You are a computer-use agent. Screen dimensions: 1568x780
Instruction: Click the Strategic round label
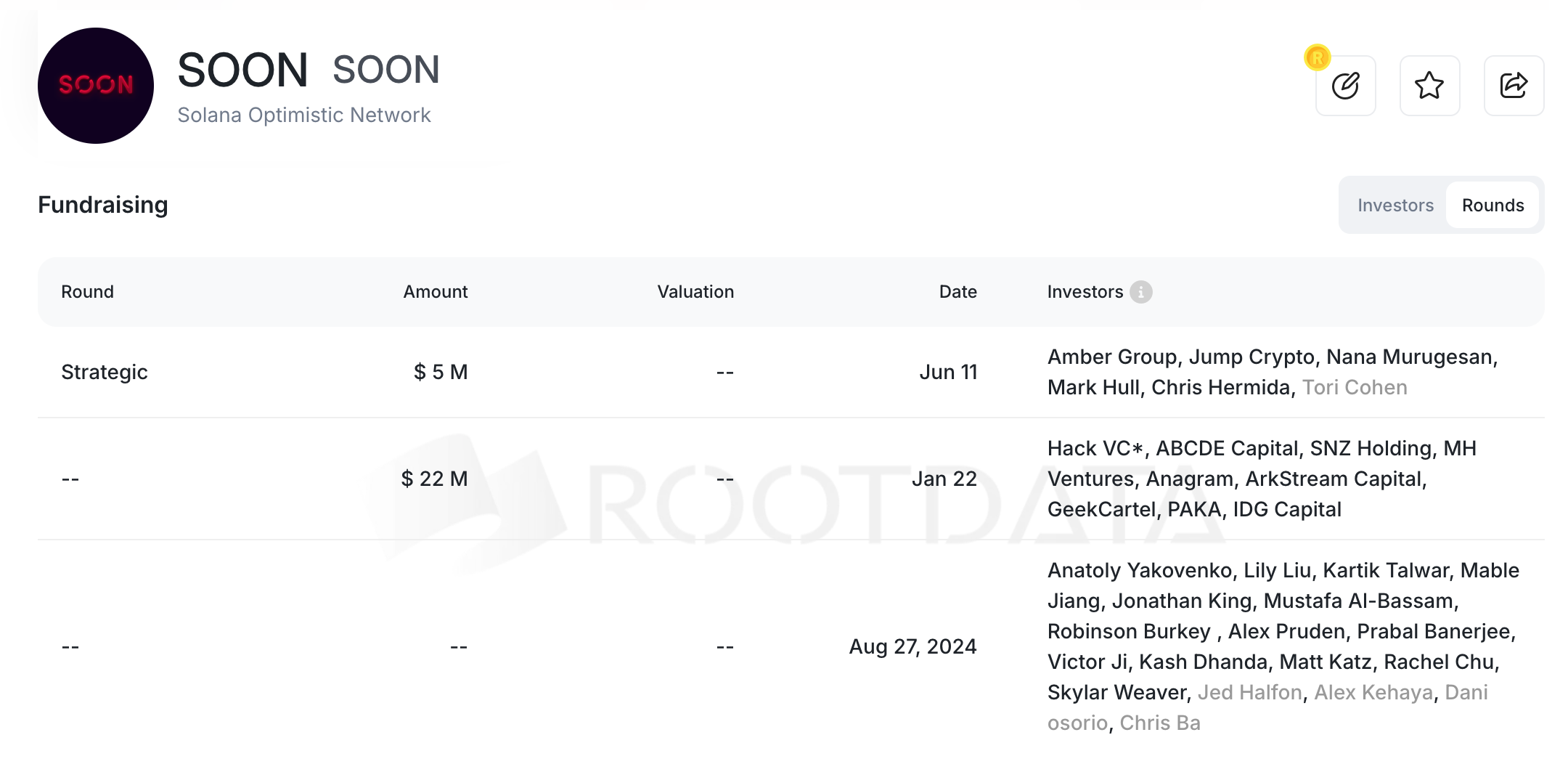pyautogui.click(x=105, y=373)
